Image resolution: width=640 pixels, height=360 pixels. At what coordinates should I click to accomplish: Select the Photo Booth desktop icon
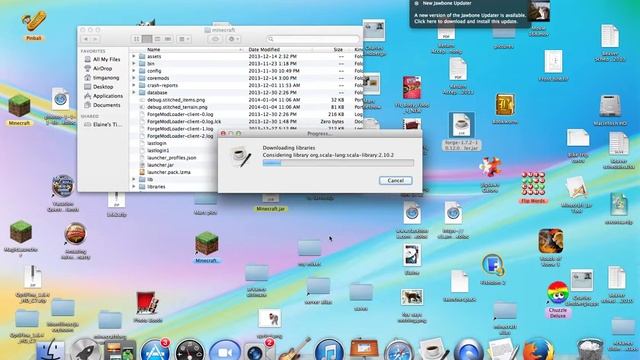(147, 307)
